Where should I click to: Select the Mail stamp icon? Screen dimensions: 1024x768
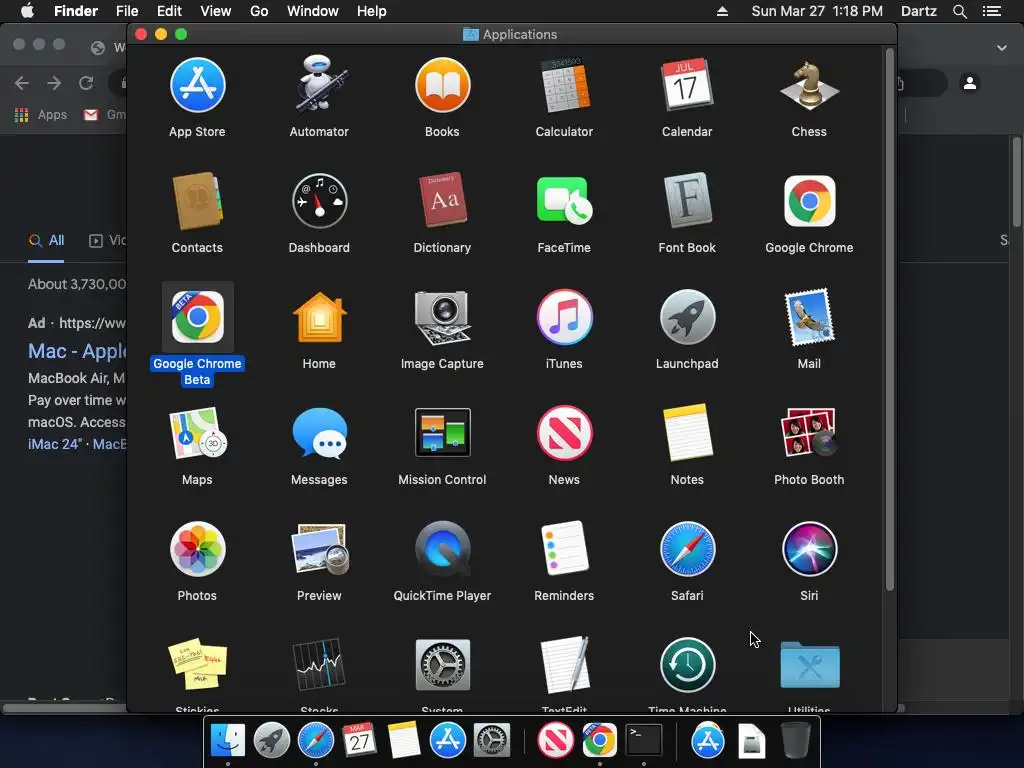[x=809, y=317]
